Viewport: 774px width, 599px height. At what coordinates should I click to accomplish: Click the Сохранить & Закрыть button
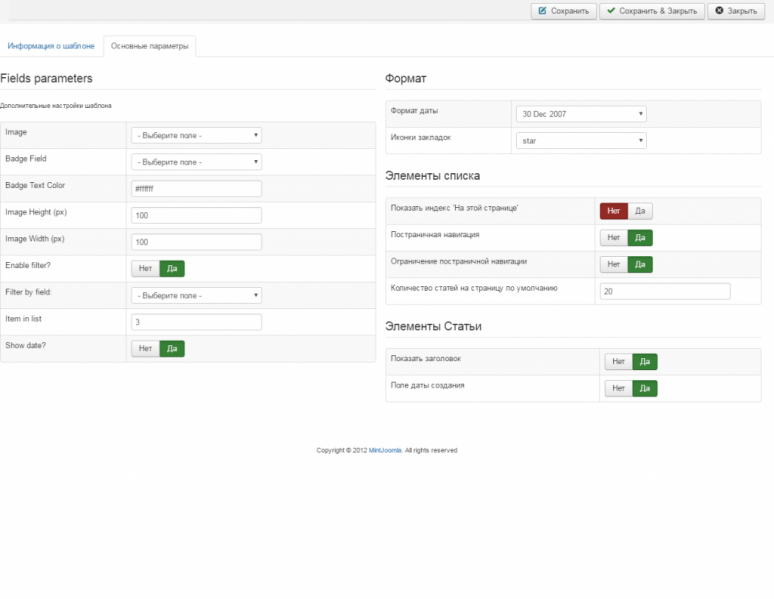tap(652, 11)
